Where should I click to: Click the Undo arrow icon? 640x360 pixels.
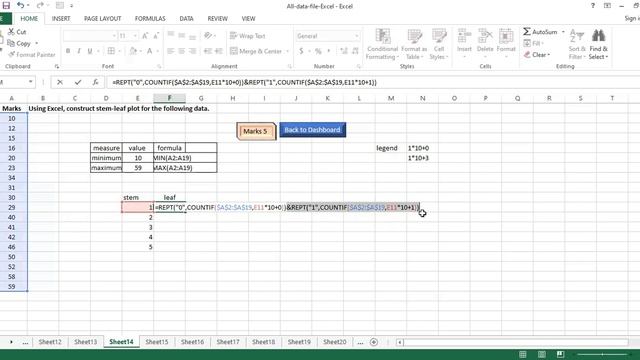[x=20, y=5]
